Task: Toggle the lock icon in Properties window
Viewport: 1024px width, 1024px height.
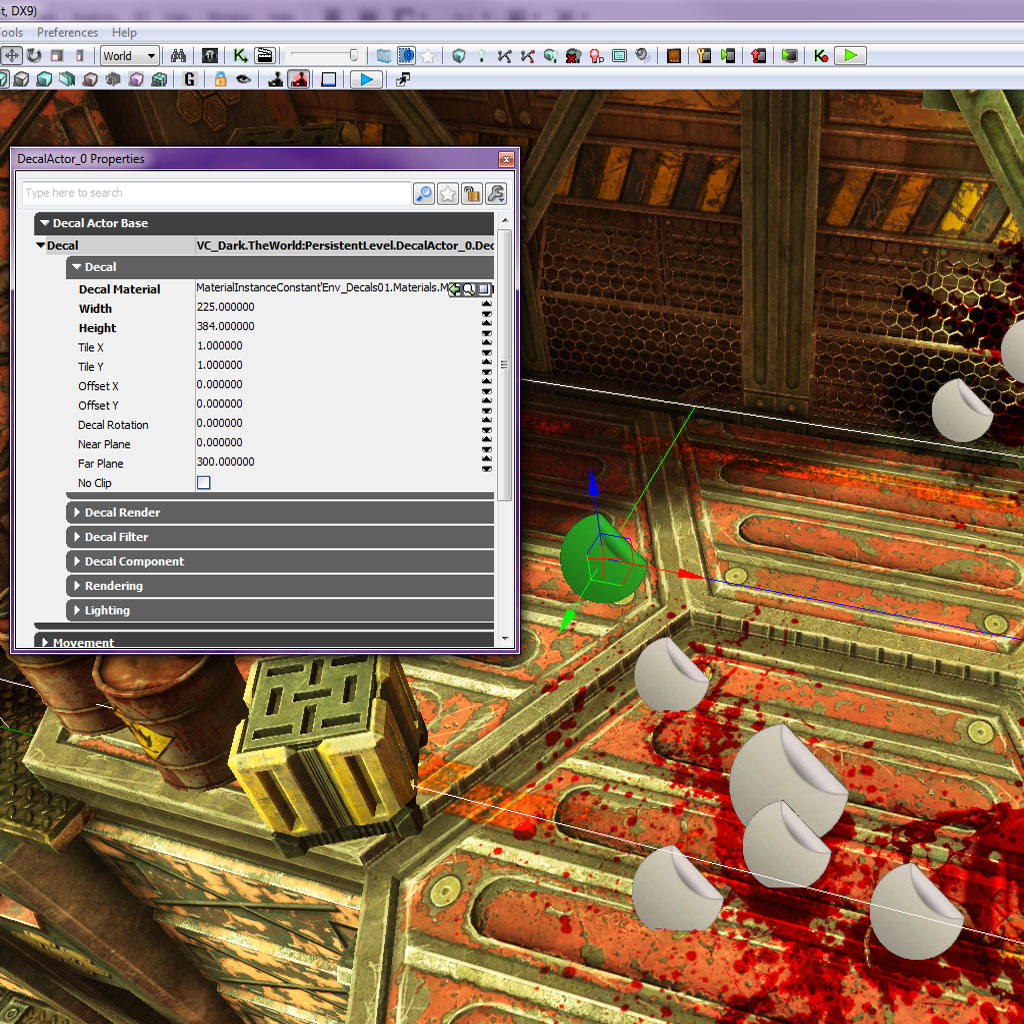Action: click(472, 193)
